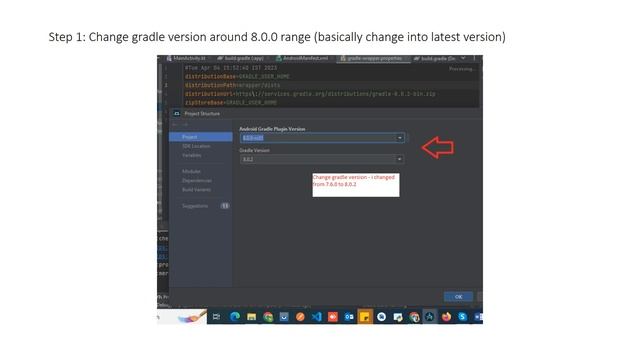The image size is (640, 360).
Task: Open the yellow Sticky Notes taskbar icon
Action: [365, 317]
